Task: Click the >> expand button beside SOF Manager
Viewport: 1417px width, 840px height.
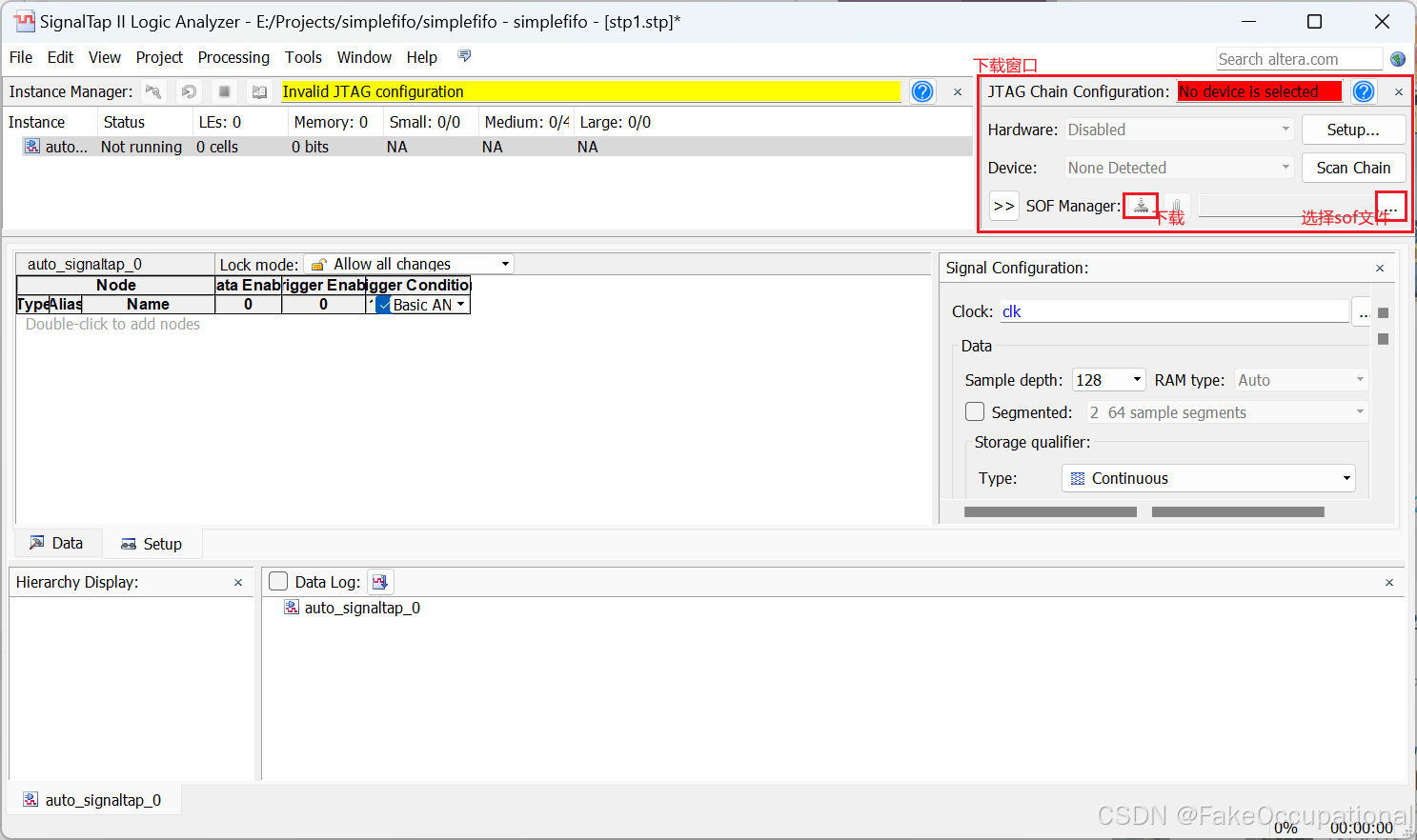Action: 1004,206
